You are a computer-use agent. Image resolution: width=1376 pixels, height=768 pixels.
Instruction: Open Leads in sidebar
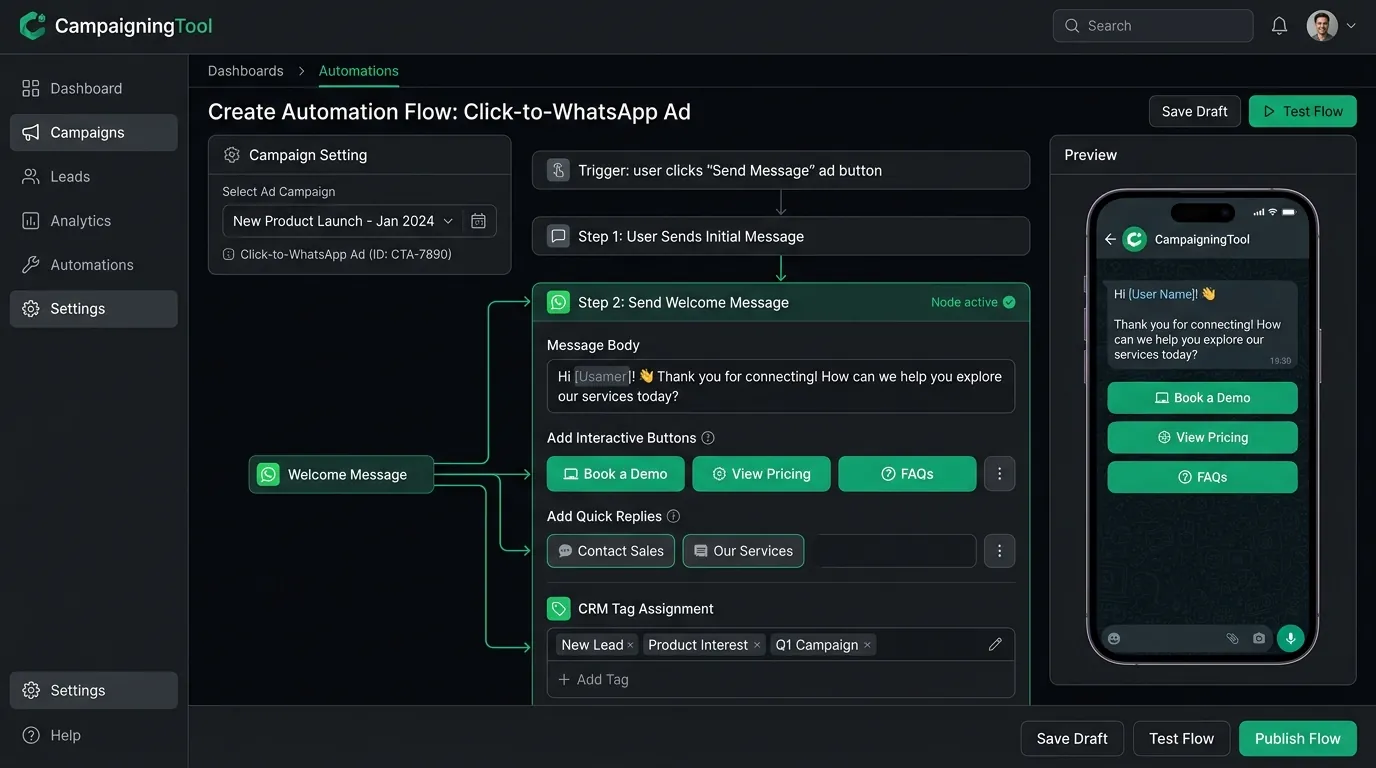(x=93, y=177)
